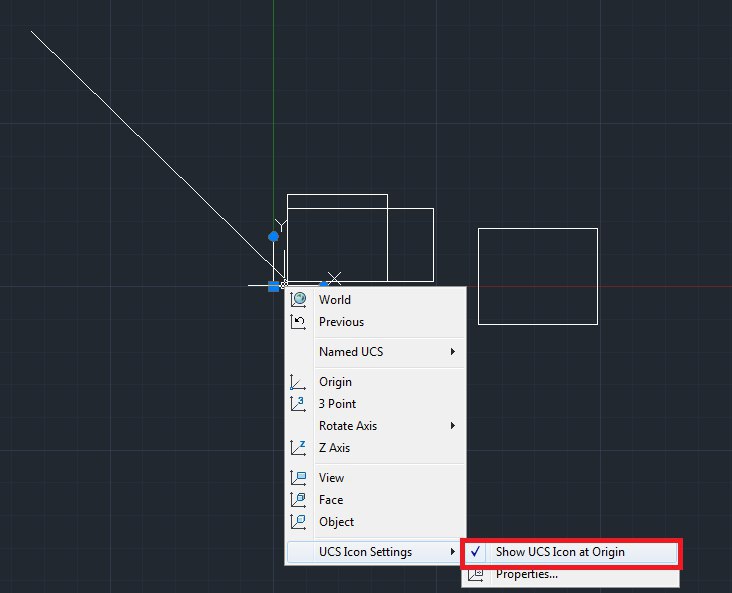Screen dimensions: 732x593
Task: Open the UCS Icon Settings submenu
Action: pyautogui.click(x=375, y=552)
